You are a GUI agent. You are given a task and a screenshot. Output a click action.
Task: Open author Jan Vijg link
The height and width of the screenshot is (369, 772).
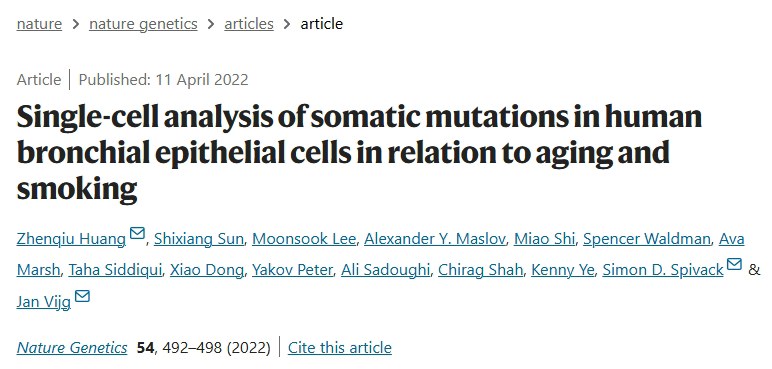point(44,302)
